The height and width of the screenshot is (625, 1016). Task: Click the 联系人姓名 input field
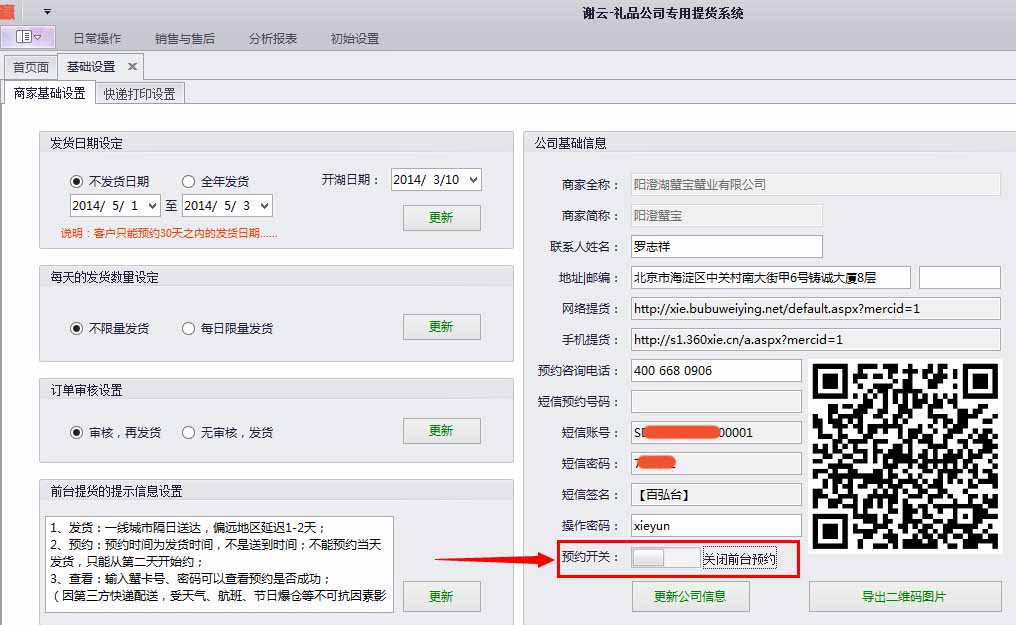(x=726, y=247)
